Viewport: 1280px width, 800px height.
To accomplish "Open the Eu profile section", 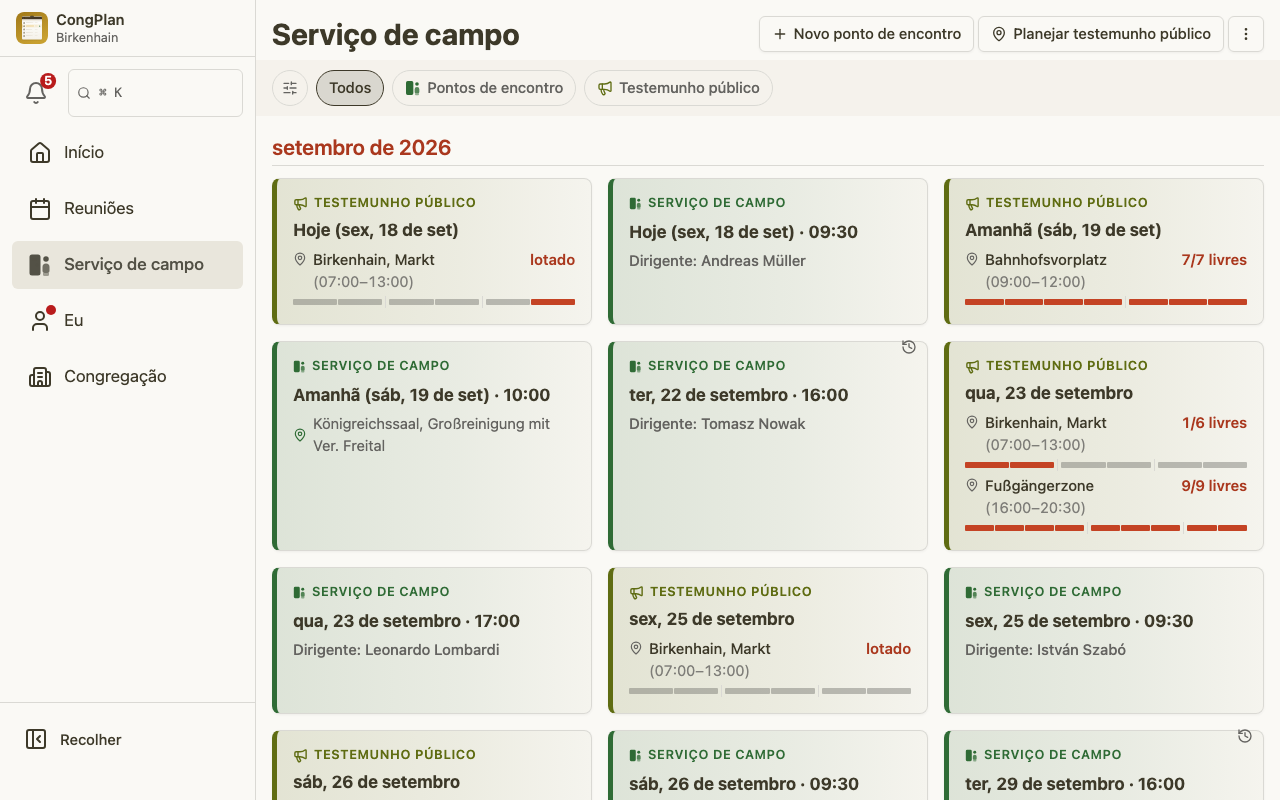I will [127, 320].
